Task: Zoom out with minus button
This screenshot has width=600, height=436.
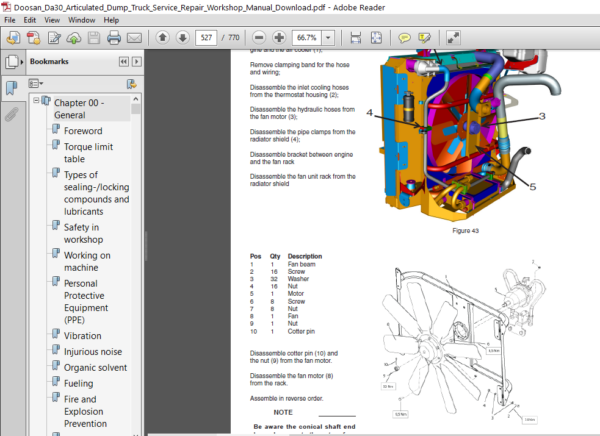Action: coord(259,38)
